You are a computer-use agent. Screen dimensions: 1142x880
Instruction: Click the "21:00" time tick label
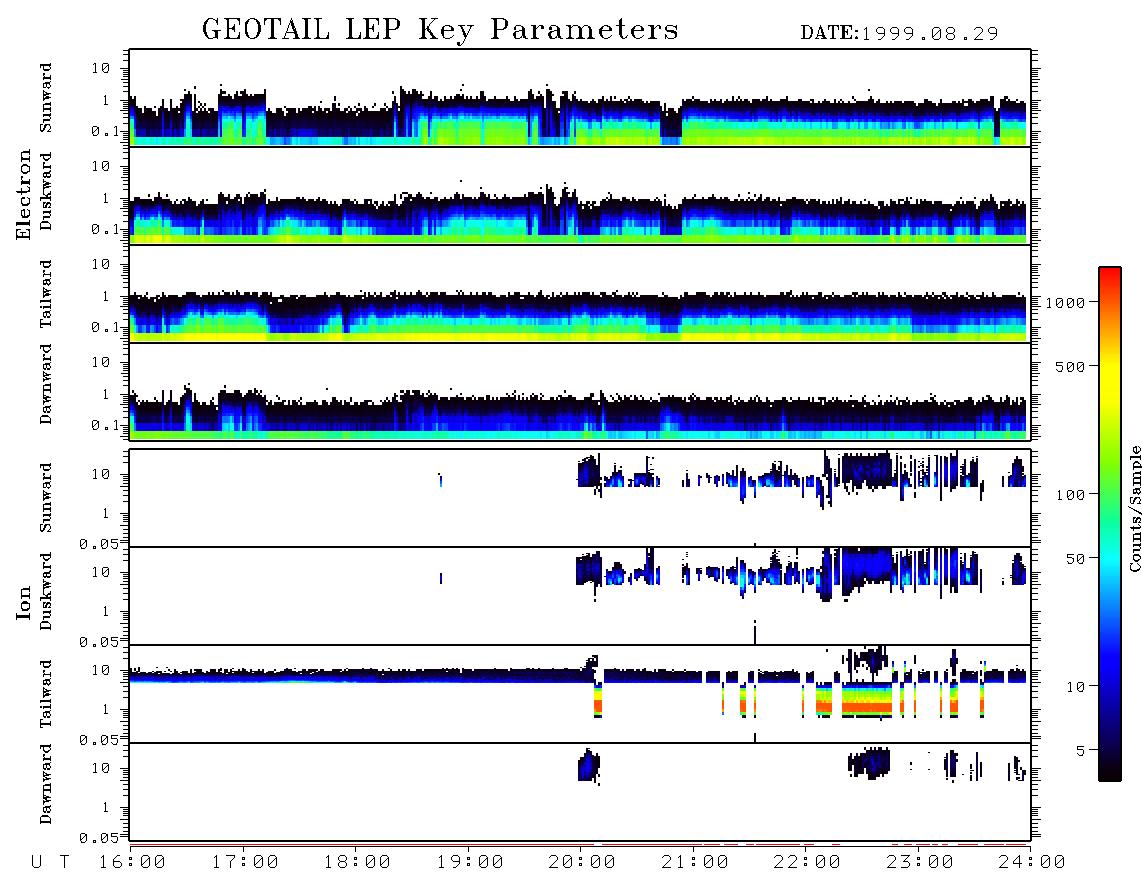(x=695, y=863)
